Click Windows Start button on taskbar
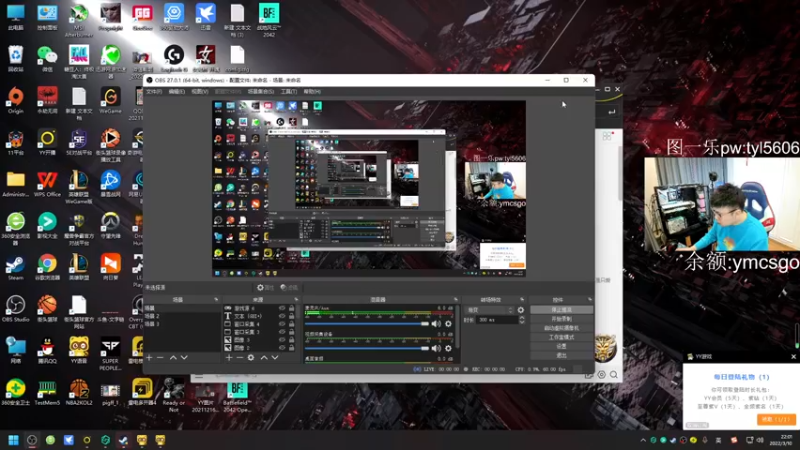800x450 pixels. point(13,440)
